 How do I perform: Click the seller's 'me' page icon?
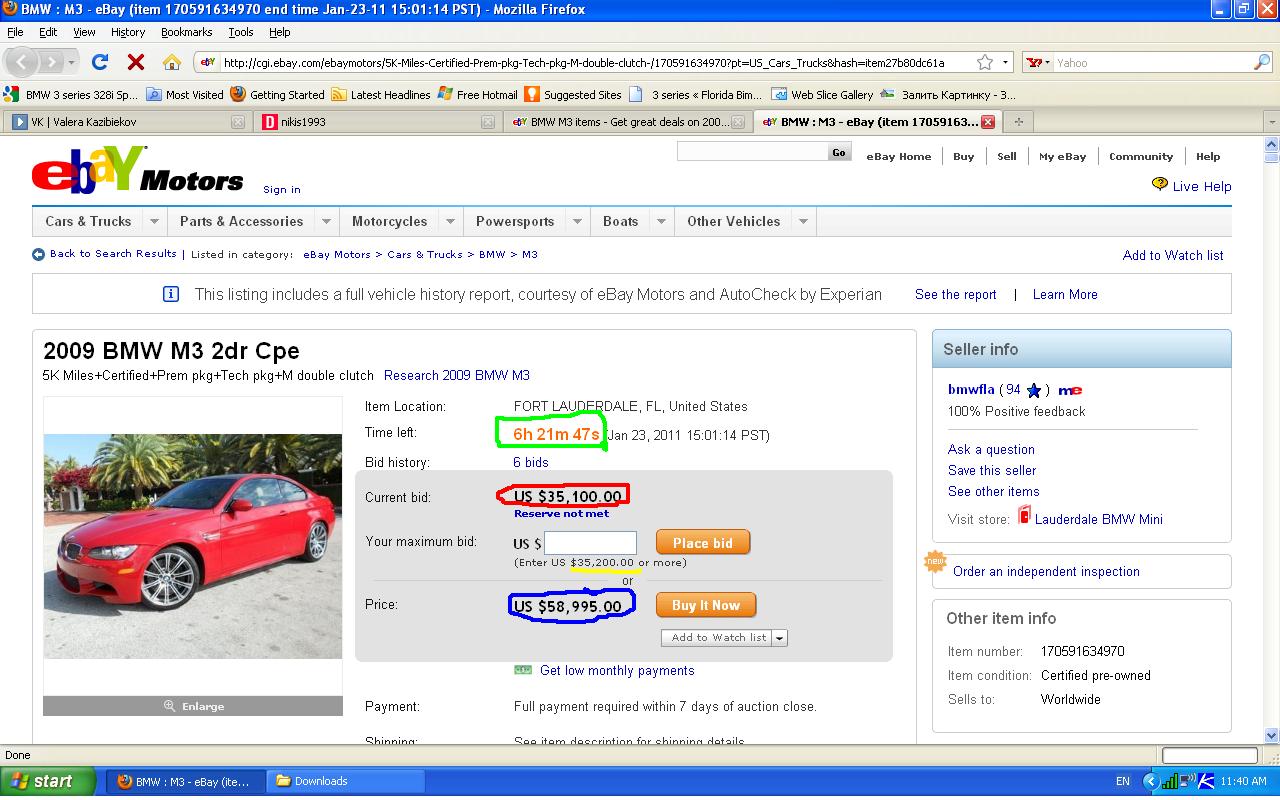[1070, 390]
